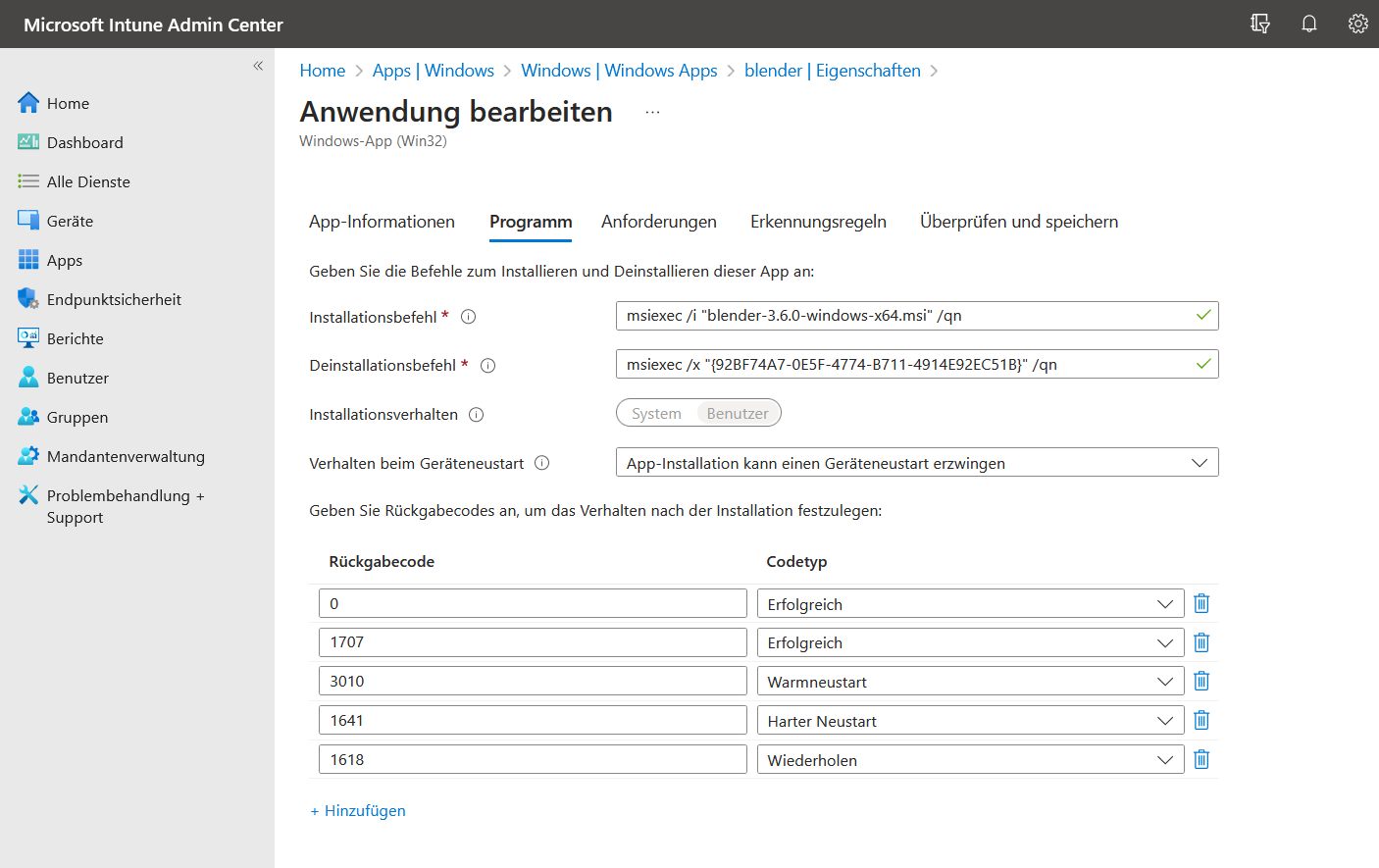Open Codetyp dropdown for code 1707
Screen dimensions: 1379x868
pyautogui.click(x=970, y=642)
